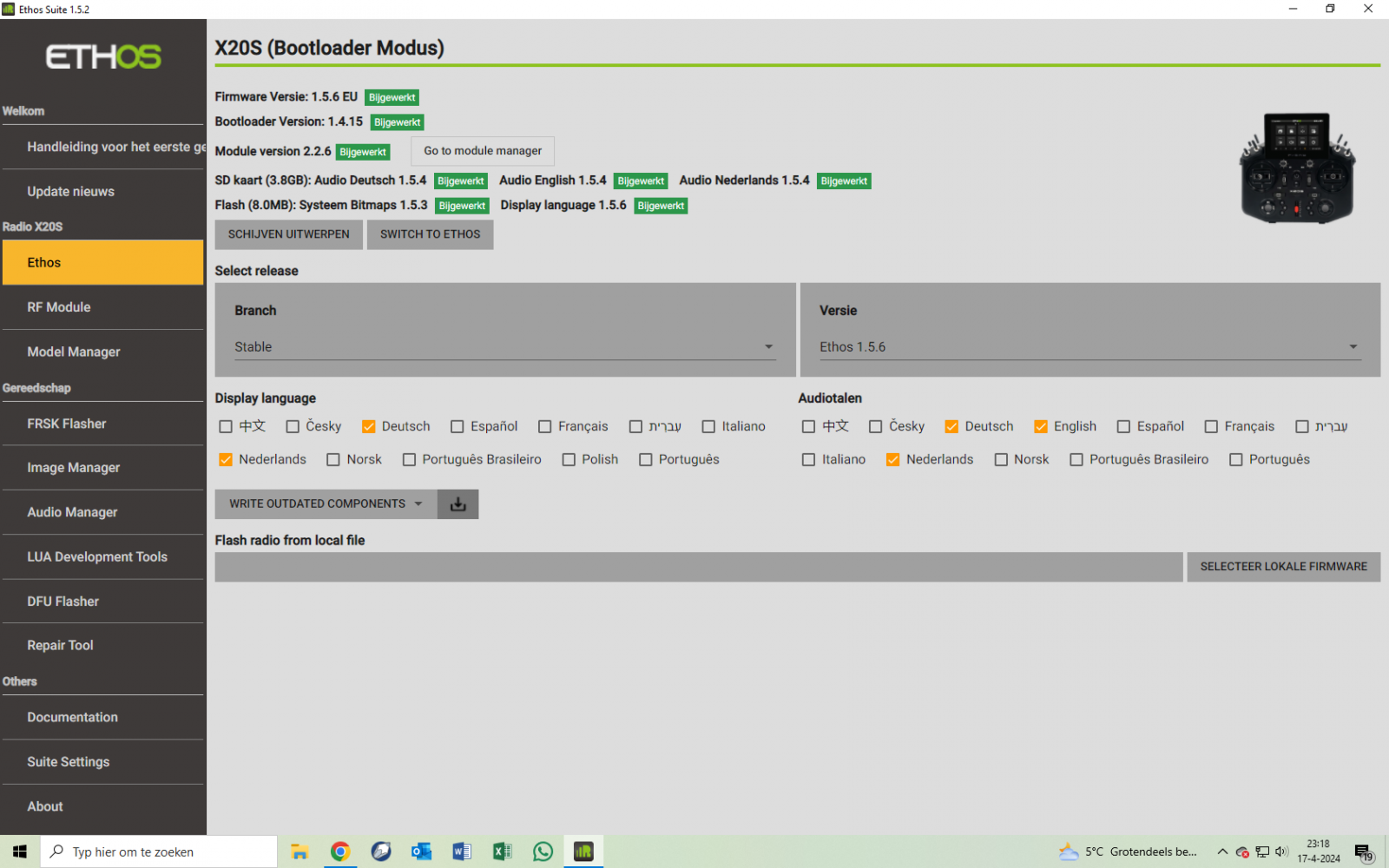This screenshot has height=868, width=1389.
Task: Open the Branch dropdown showing Stable
Action: [x=504, y=347]
